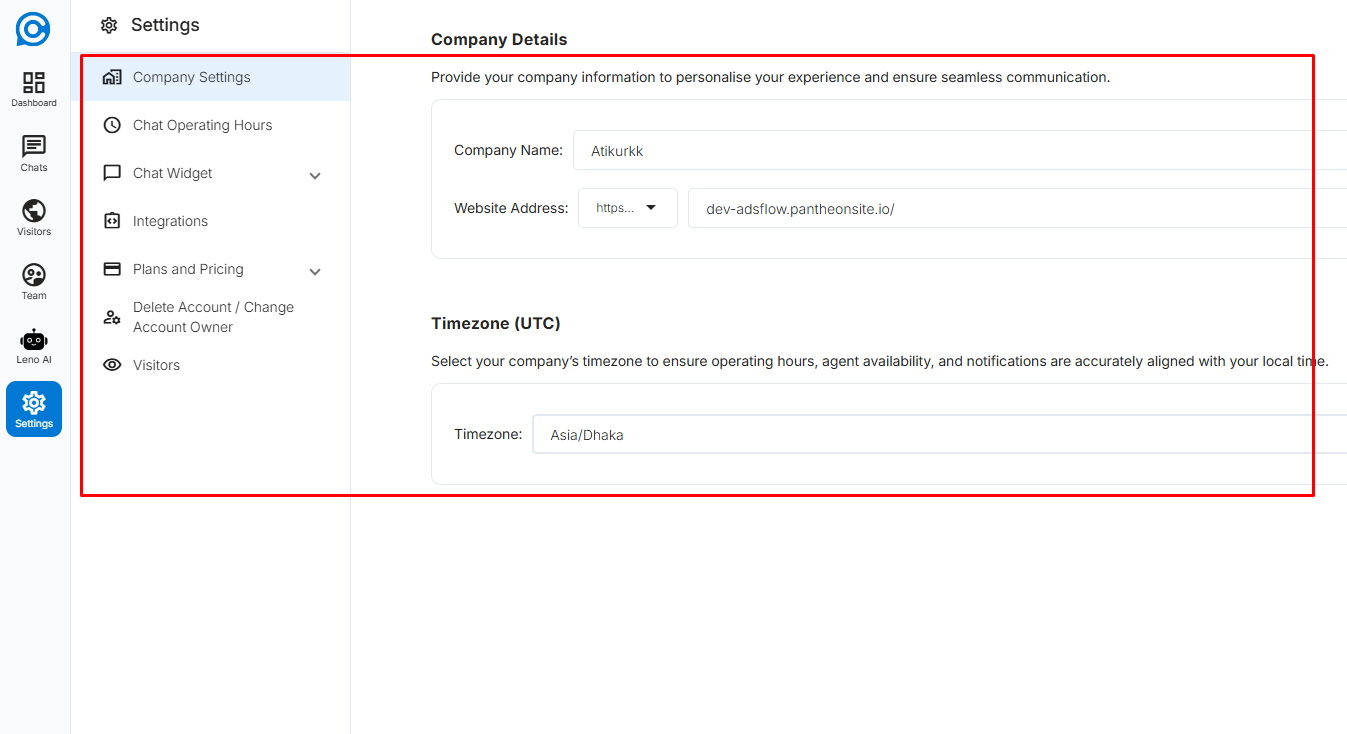Click the Plans and Pricing card icon

(113, 269)
